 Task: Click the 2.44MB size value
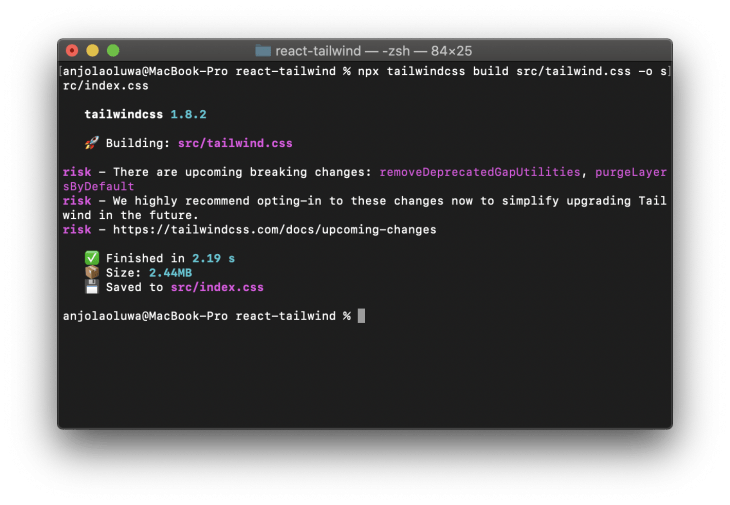click(x=170, y=273)
